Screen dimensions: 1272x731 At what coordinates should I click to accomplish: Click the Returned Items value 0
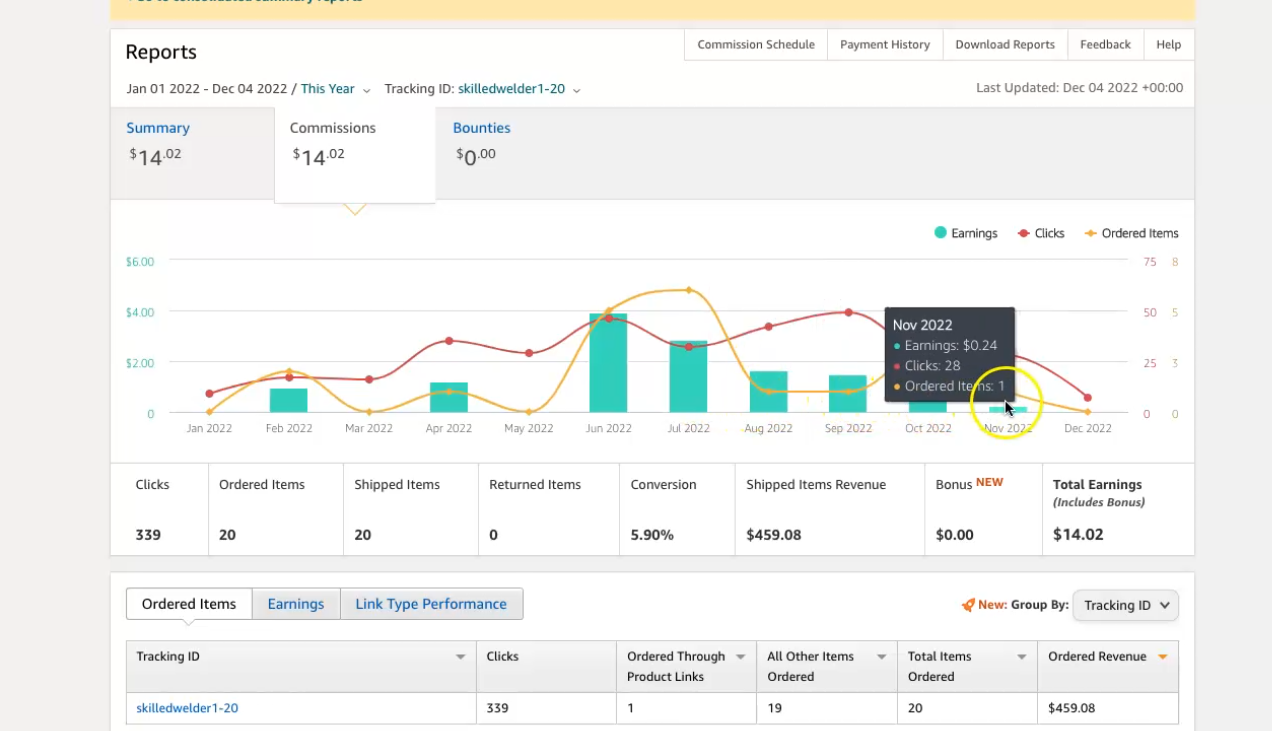click(493, 535)
